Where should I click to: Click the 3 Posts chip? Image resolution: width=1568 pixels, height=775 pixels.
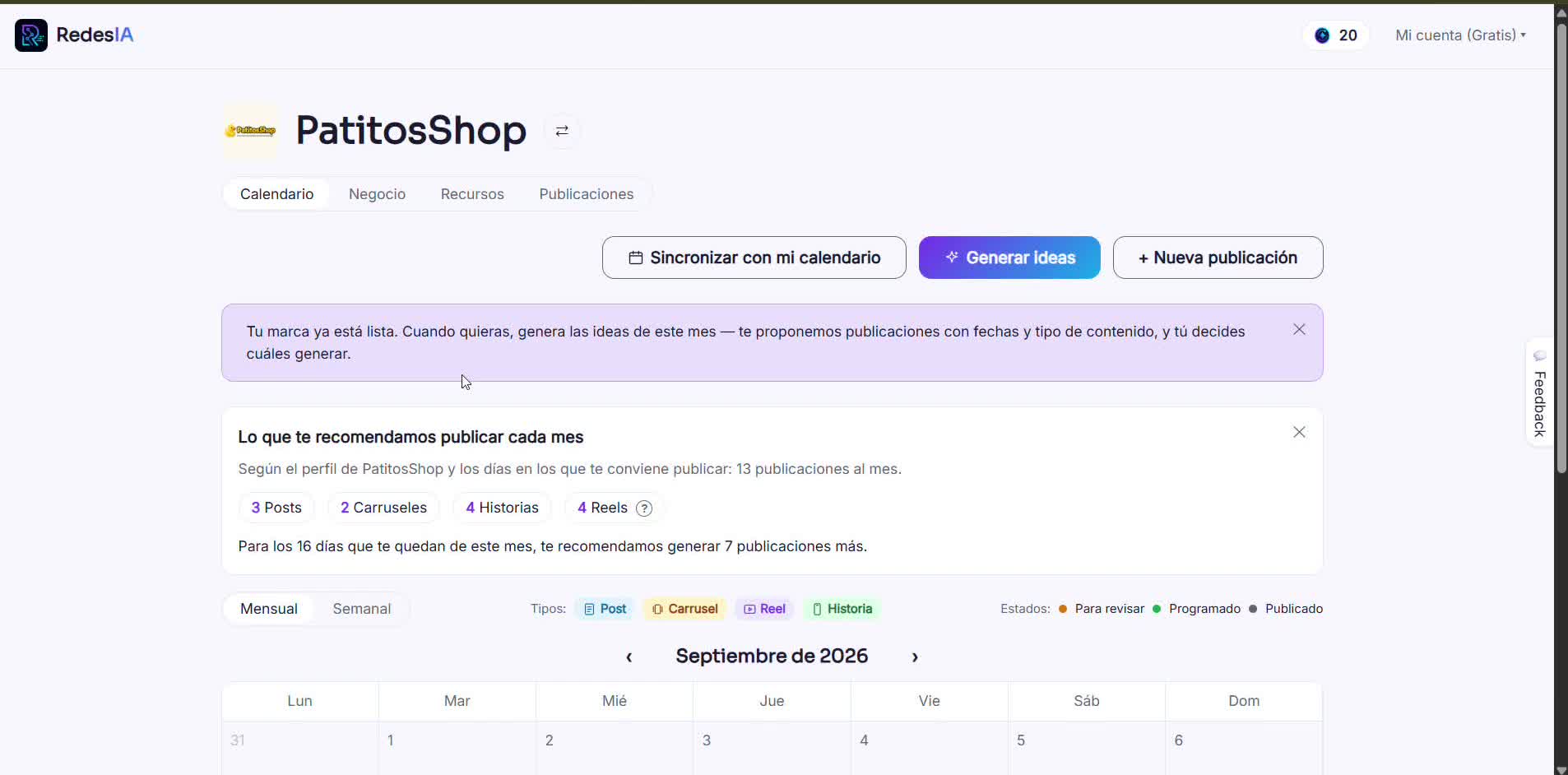276,508
